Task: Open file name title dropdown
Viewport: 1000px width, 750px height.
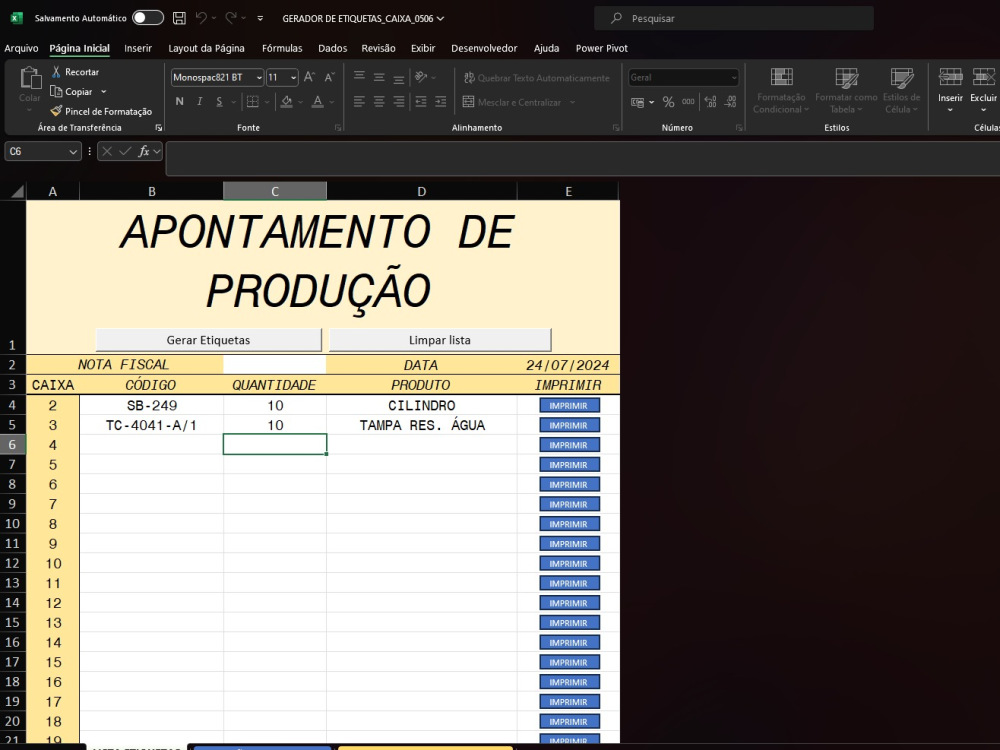Action: click(440, 18)
